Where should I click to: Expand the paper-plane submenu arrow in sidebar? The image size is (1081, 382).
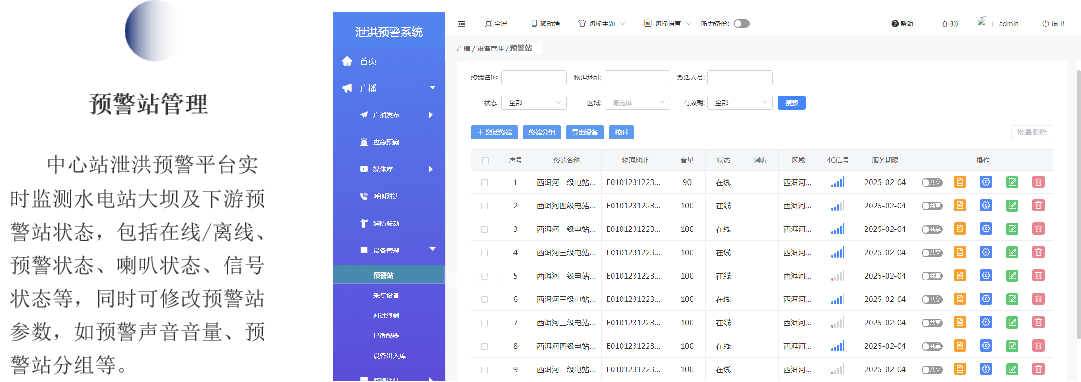click(x=431, y=115)
